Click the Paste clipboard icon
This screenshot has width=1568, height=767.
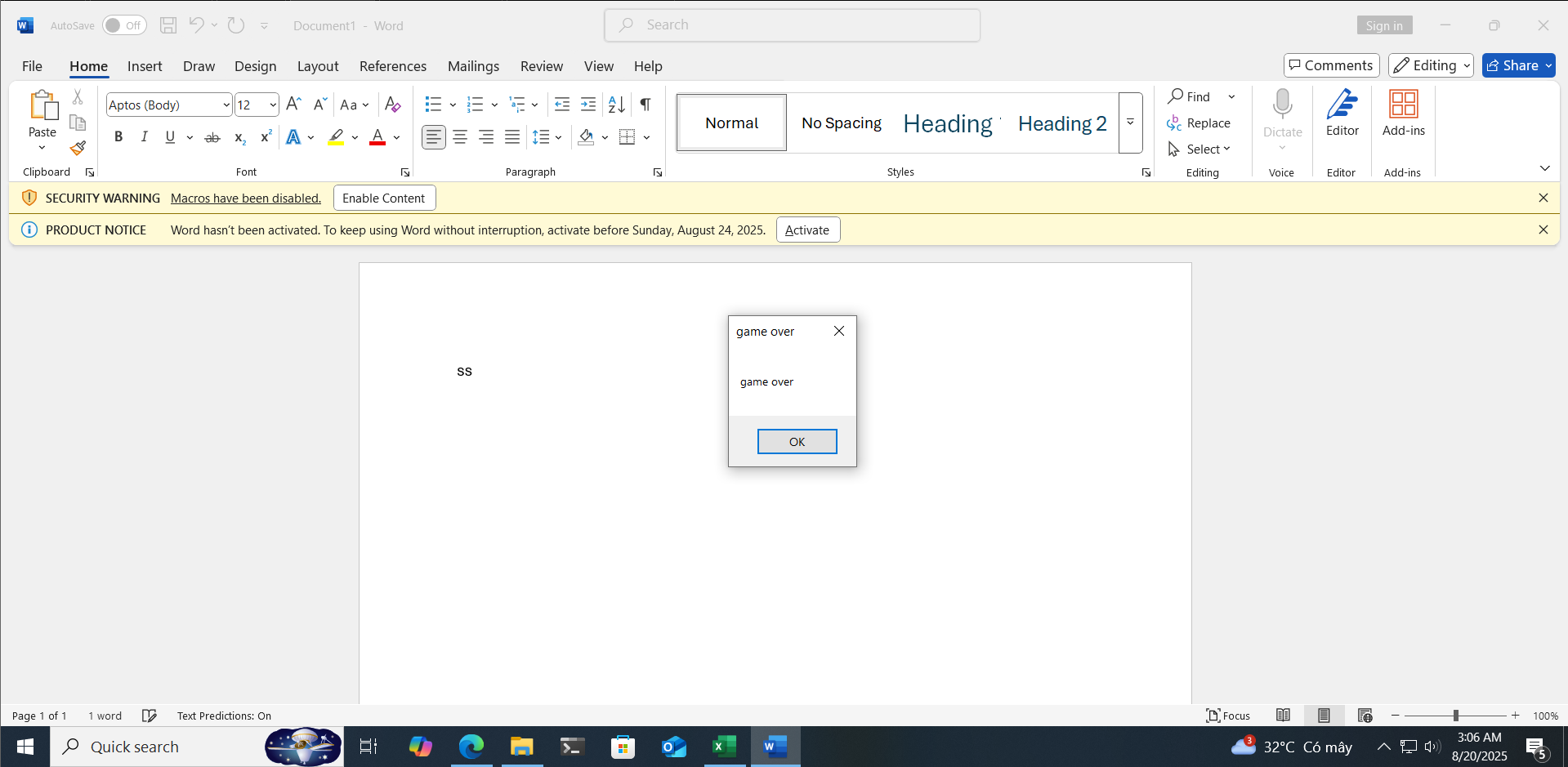pyautogui.click(x=42, y=105)
